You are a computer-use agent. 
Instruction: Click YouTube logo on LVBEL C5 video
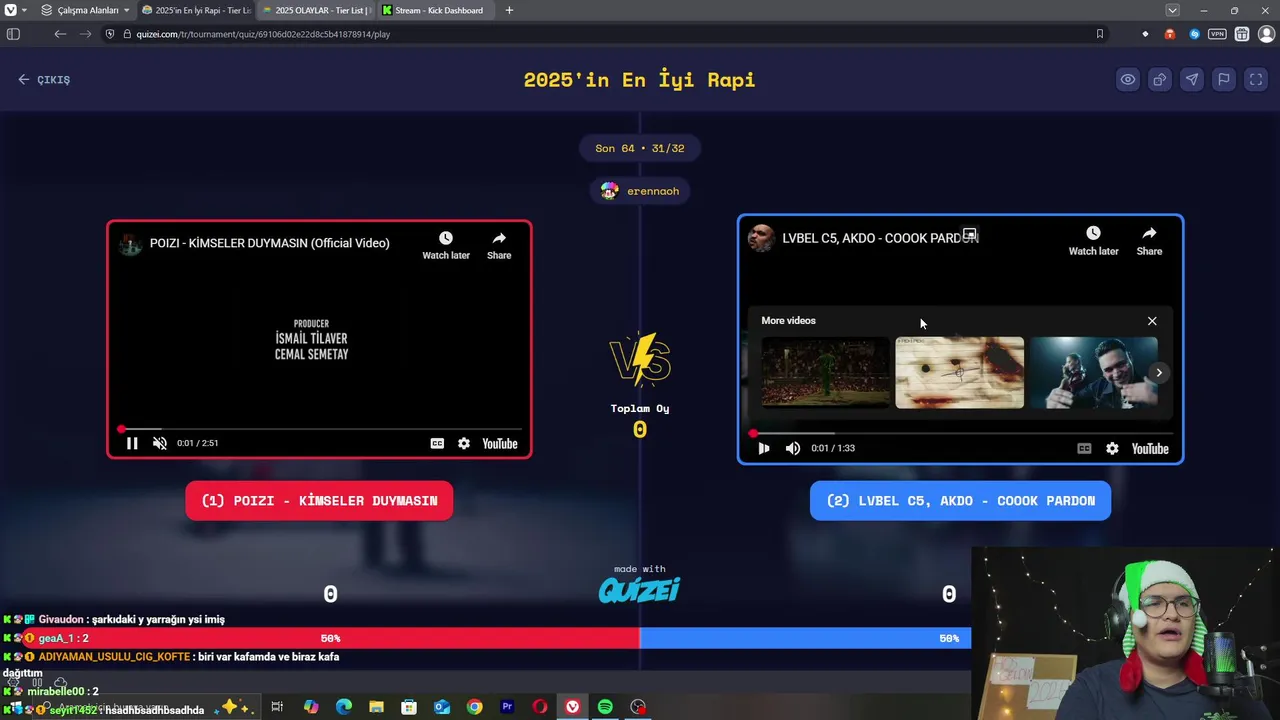tap(1150, 448)
